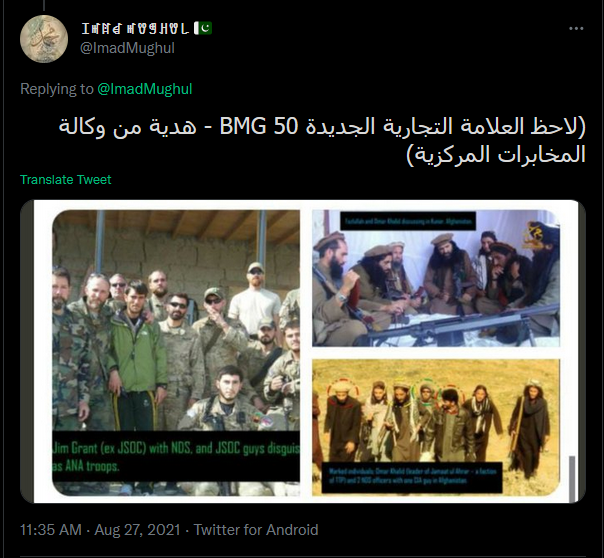
Task: Open the photo of men seated around machine gun
Action: (436, 278)
